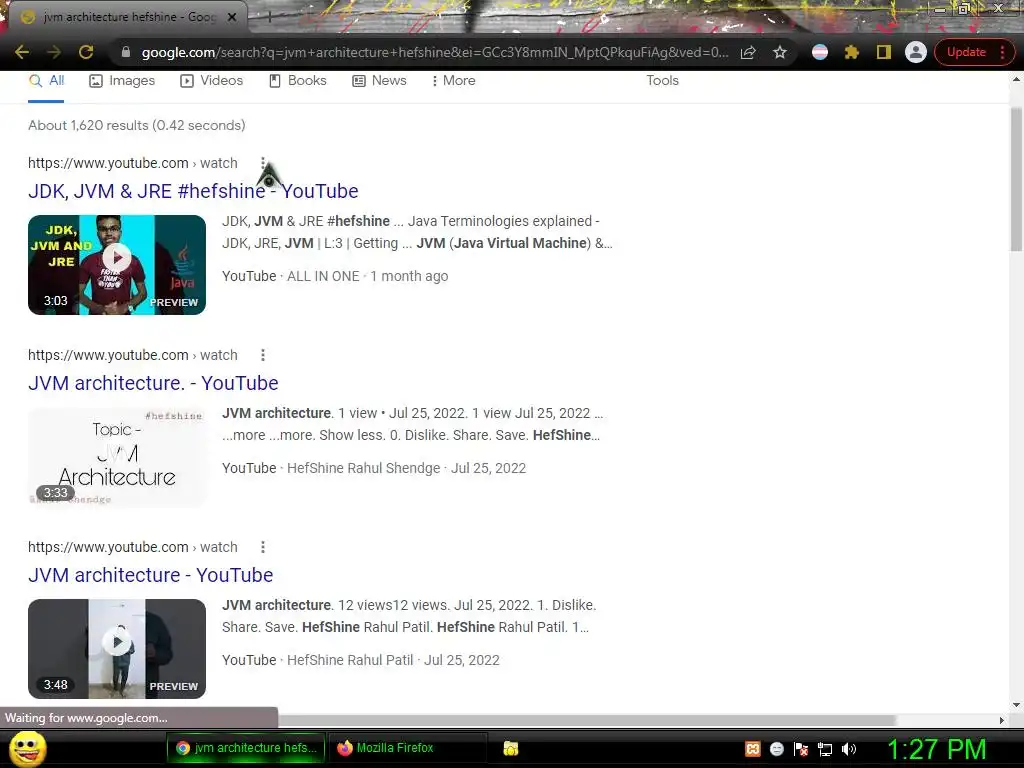This screenshot has height=768, width=1024.
Task: Open the 'JDK, JVM & JRE #hefshine - YouTube' link
Action: pyautogui.click(x=193, y=191)
